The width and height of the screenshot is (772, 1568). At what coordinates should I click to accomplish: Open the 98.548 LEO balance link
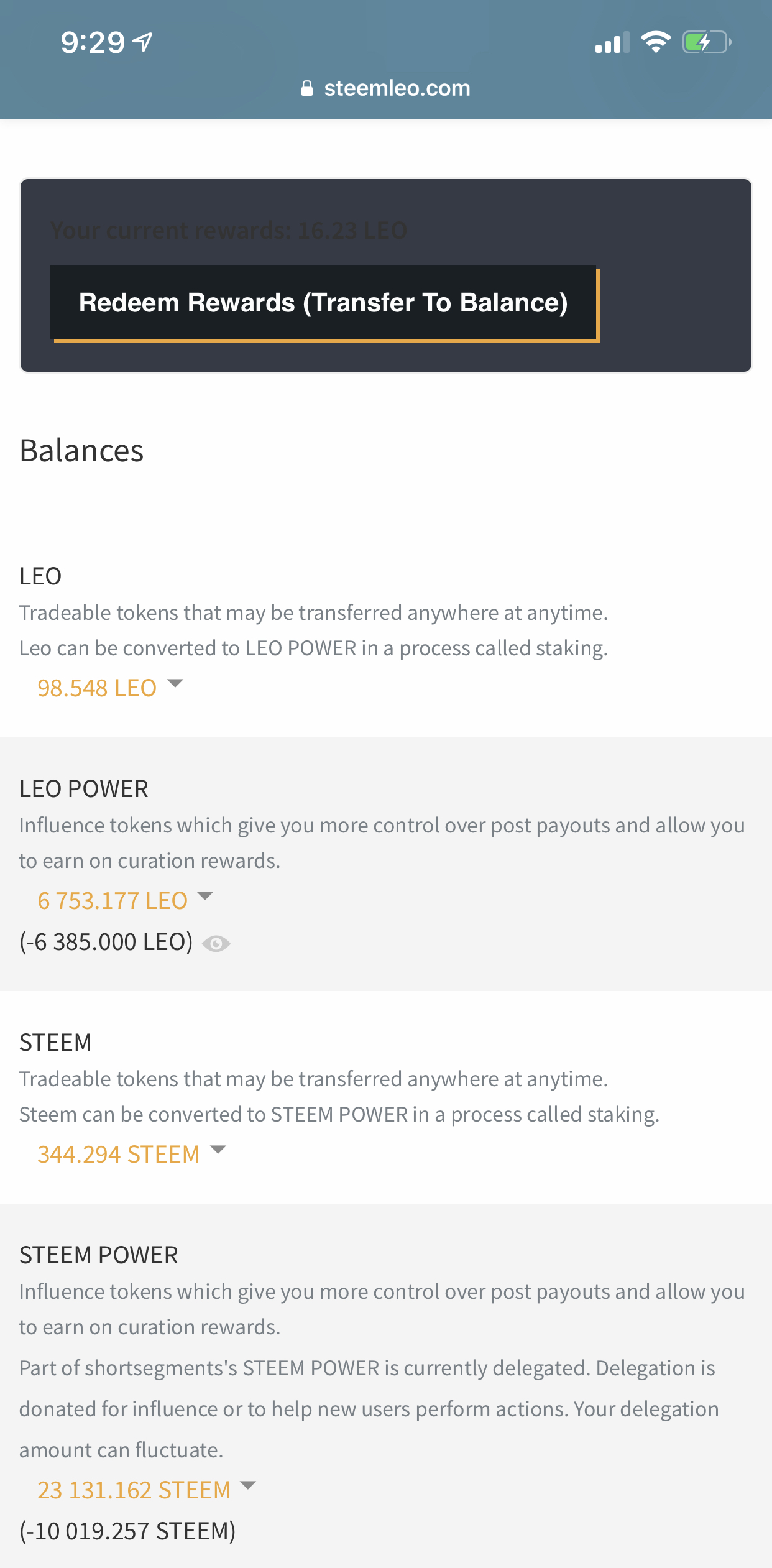point(97,688)
